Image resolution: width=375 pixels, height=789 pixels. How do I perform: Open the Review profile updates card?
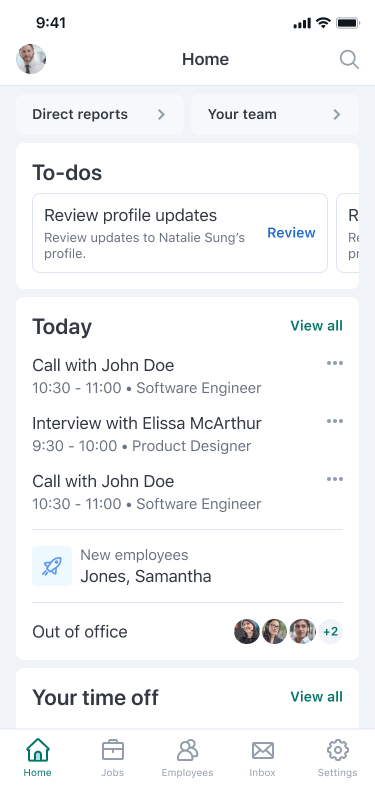[180, 233]
